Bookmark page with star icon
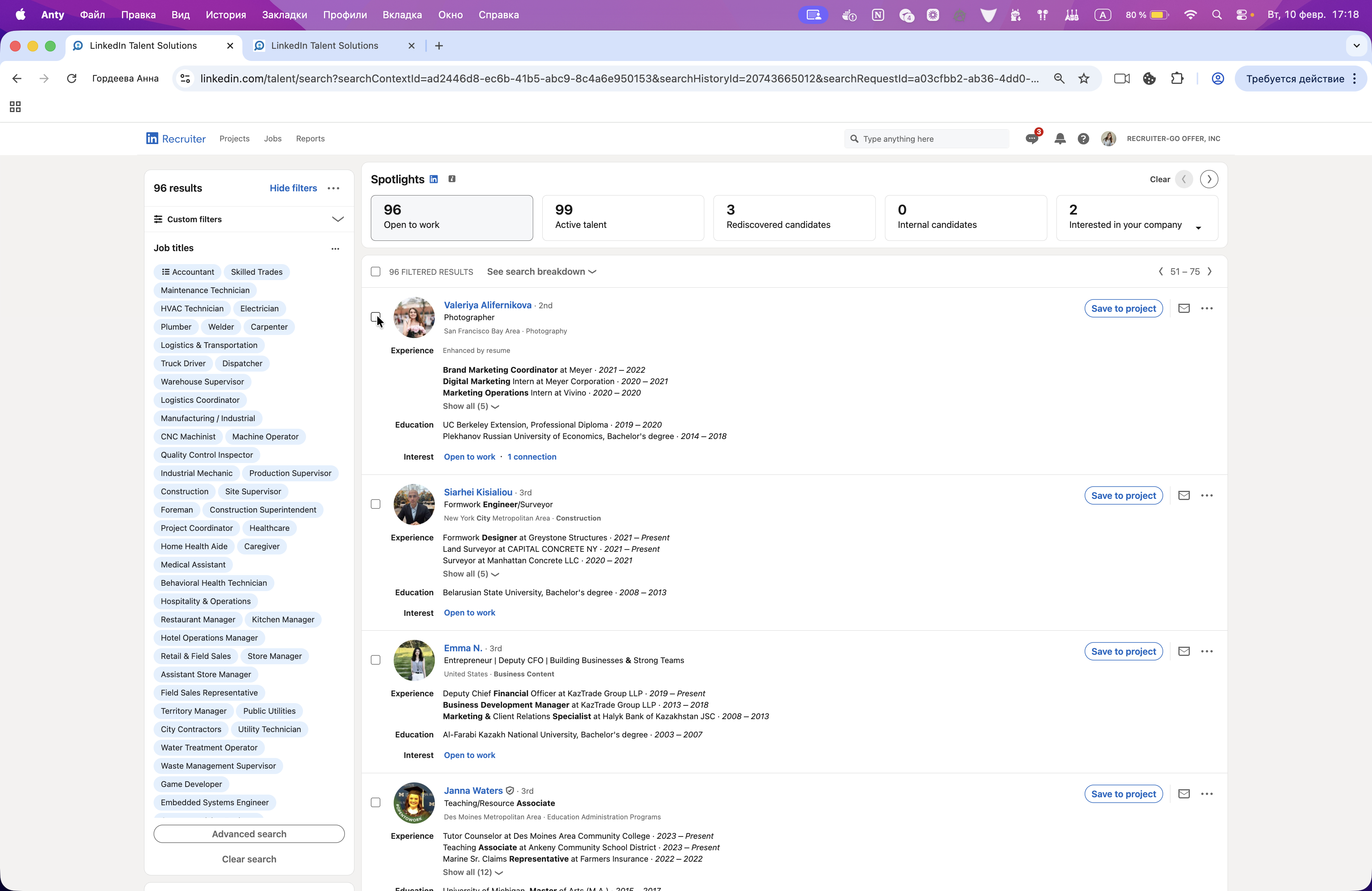 (x=1084, y=79)
